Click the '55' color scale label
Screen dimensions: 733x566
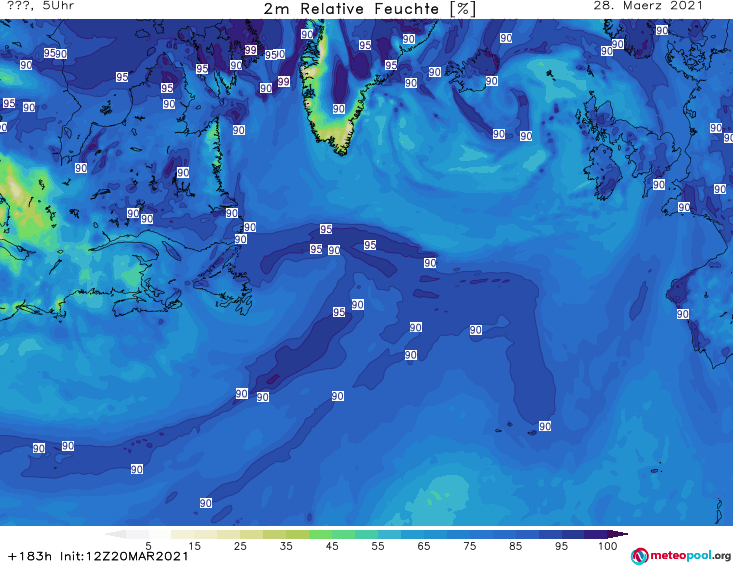[x=378, y=546]
